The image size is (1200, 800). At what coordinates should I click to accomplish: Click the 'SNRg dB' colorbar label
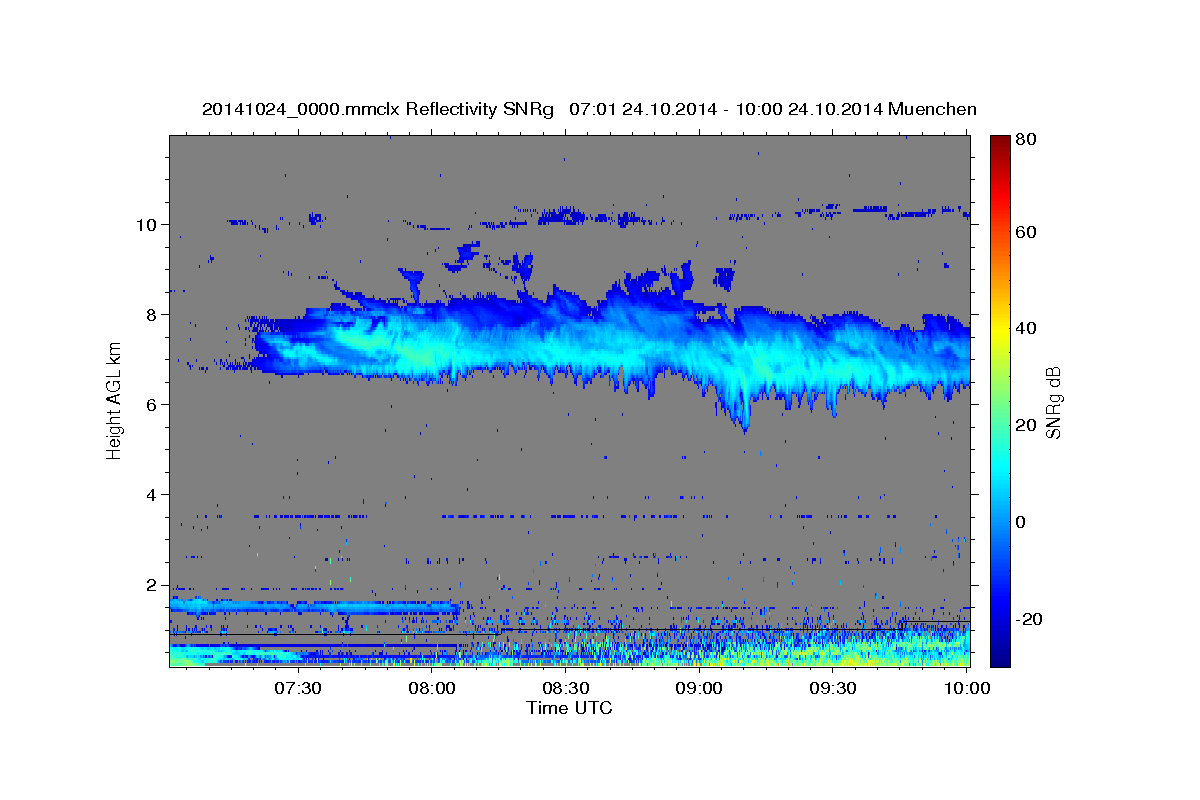(x=1052, y=402)
